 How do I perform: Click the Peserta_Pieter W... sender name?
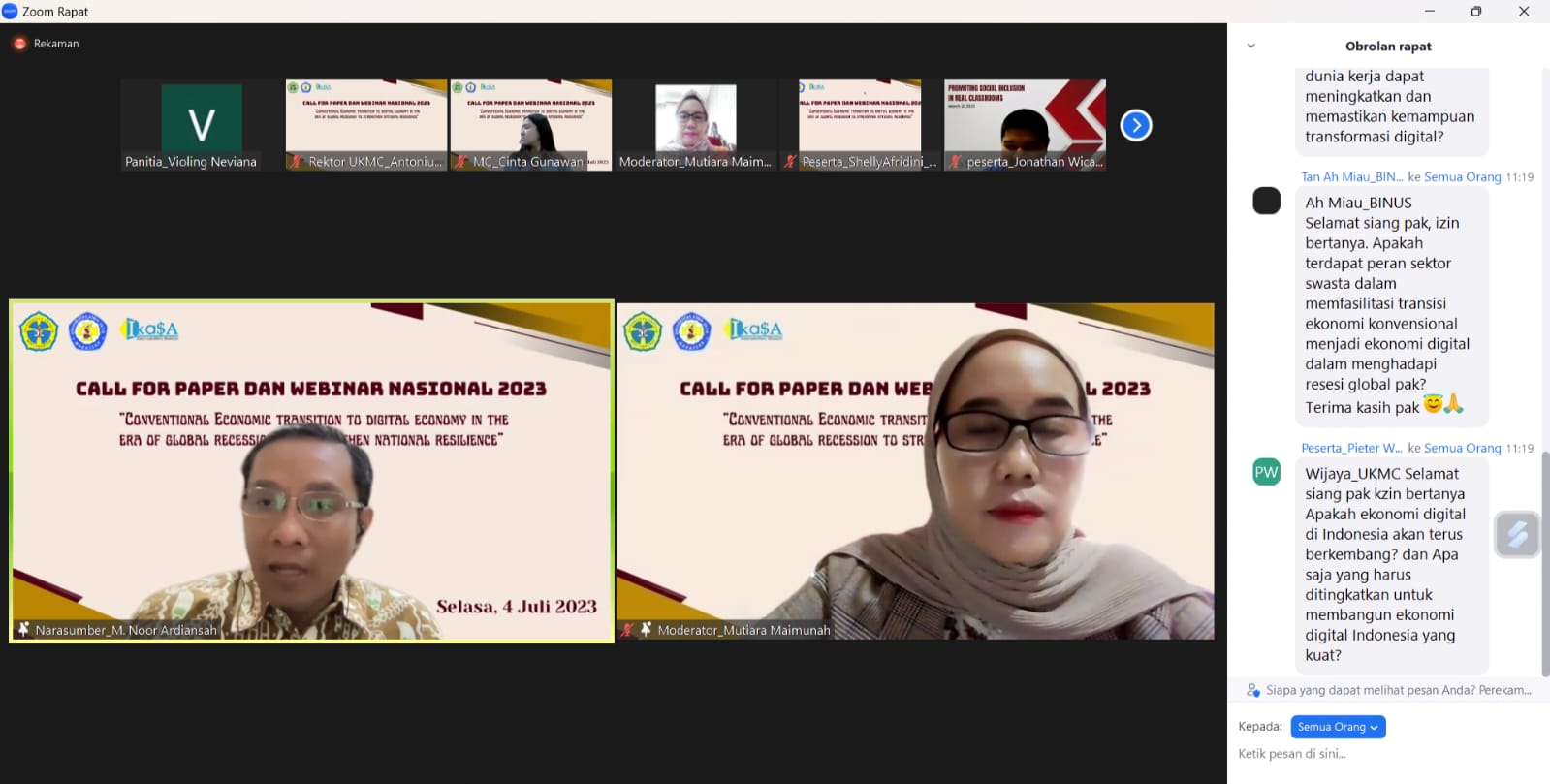(x=1351, y=448)
